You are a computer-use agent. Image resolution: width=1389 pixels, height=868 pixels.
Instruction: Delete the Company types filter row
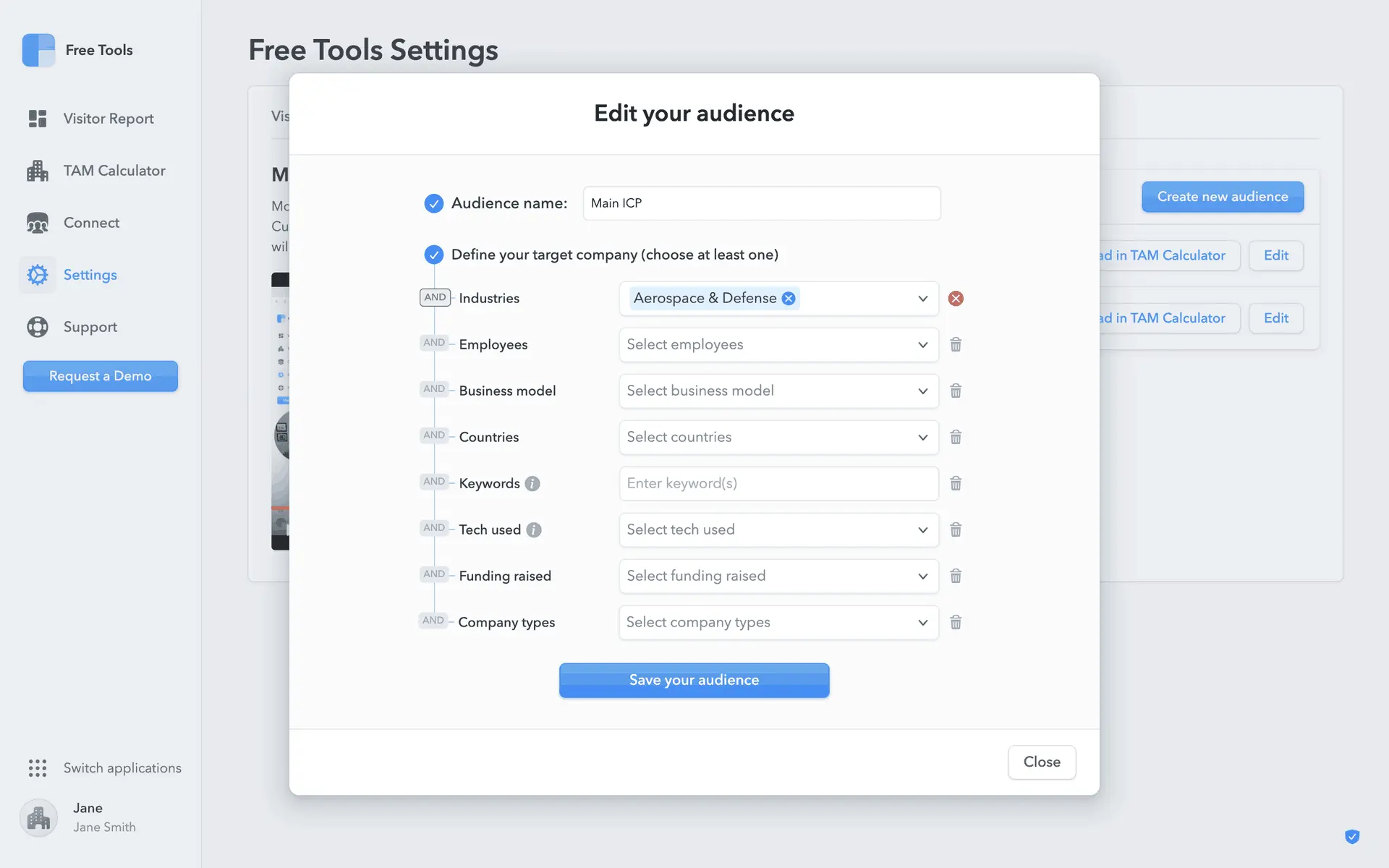(956, 623)
